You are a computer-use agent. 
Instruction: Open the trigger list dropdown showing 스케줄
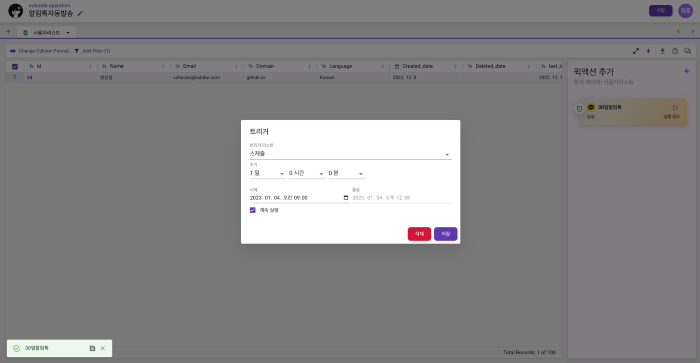pyautogui.click(x=350, y=154)
